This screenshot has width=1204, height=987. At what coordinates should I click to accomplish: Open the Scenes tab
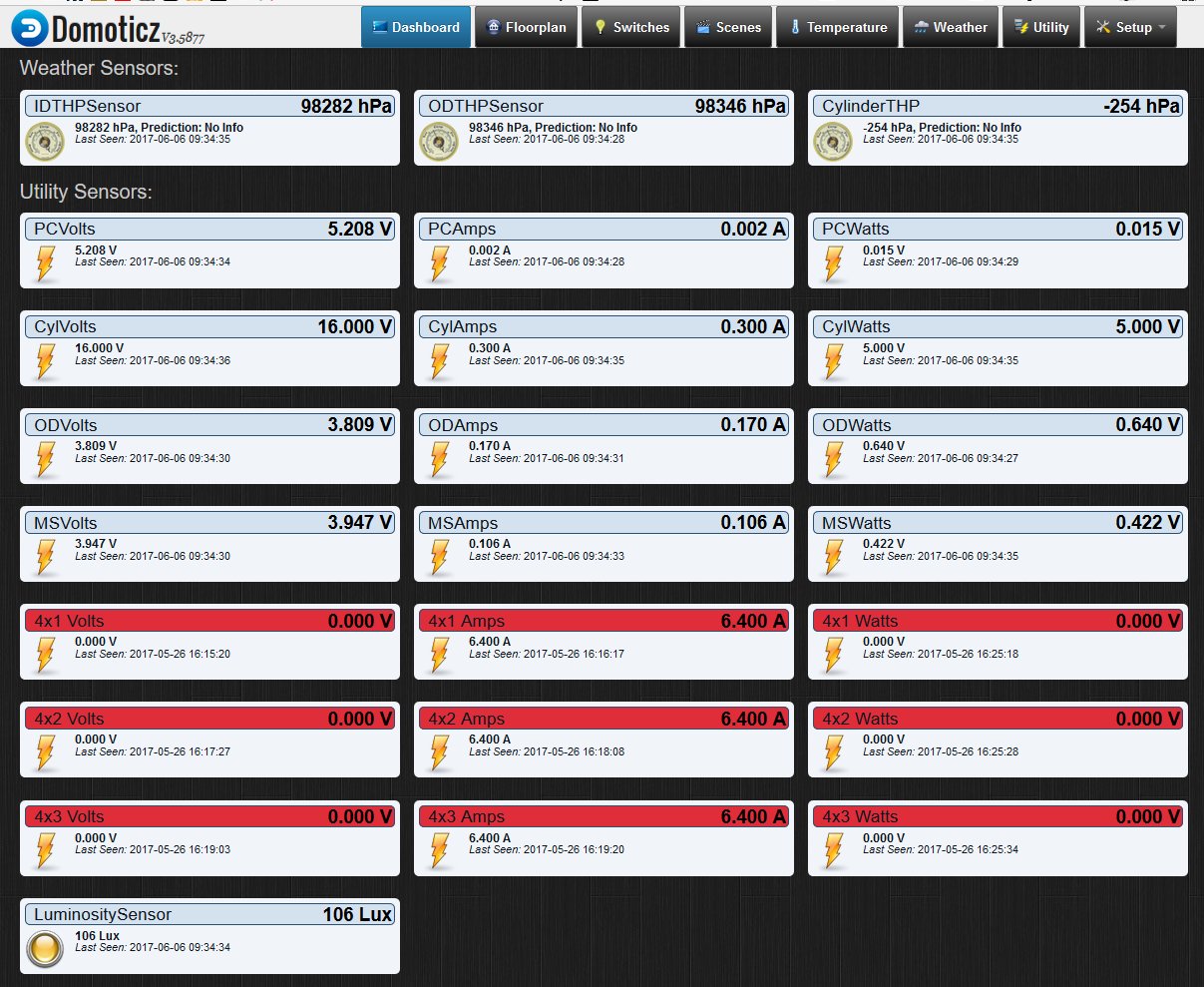(x=728, y=27)
